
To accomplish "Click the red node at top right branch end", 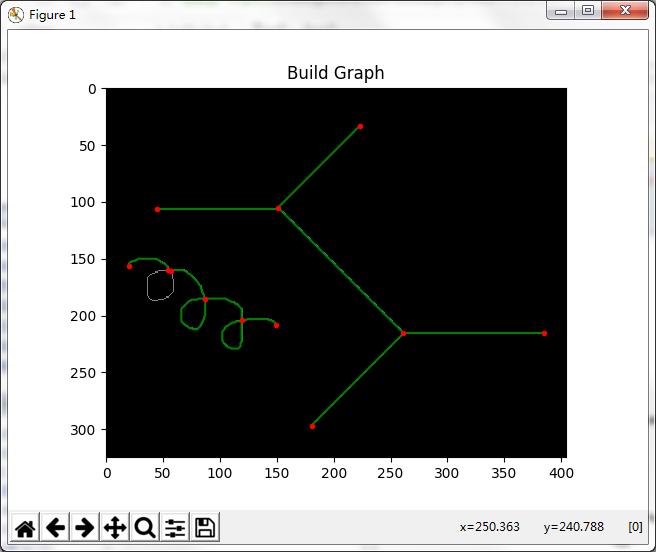I will pyautogui.click(x=360, y=126).
